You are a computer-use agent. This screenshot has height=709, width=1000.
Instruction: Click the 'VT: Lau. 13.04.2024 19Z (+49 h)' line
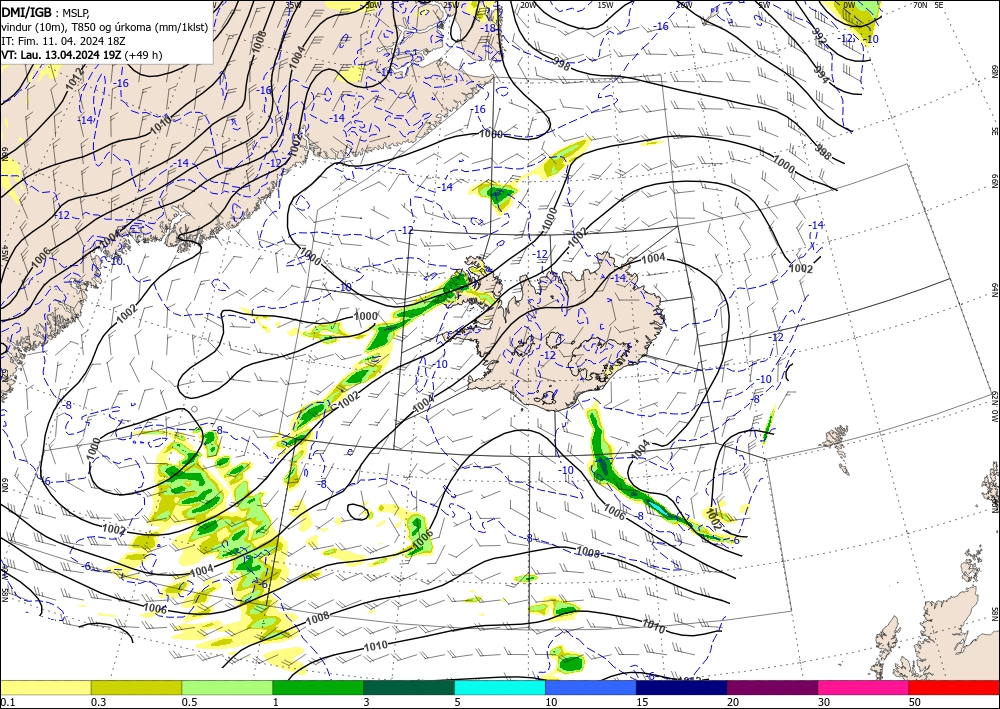(x=82, y=55)
